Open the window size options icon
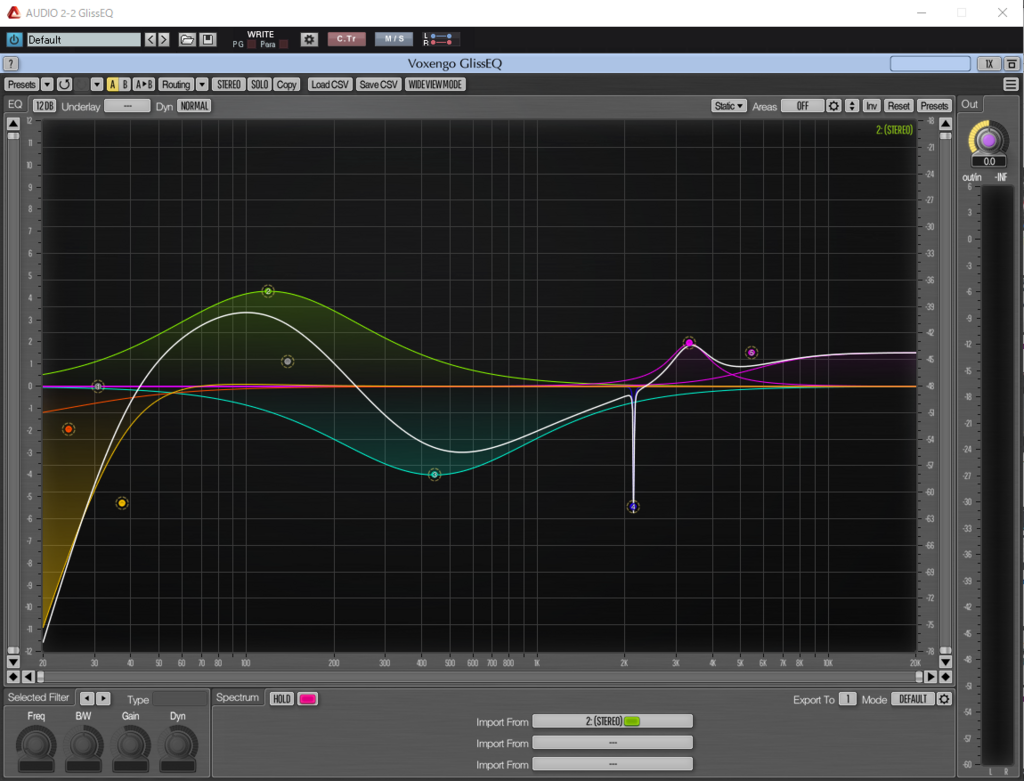 pos(1011,63)
